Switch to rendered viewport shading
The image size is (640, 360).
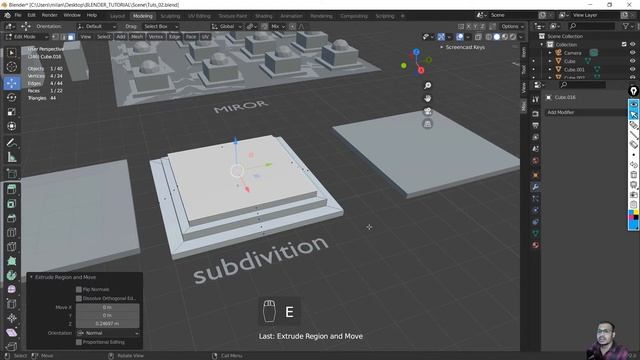(x=513, y=37)
